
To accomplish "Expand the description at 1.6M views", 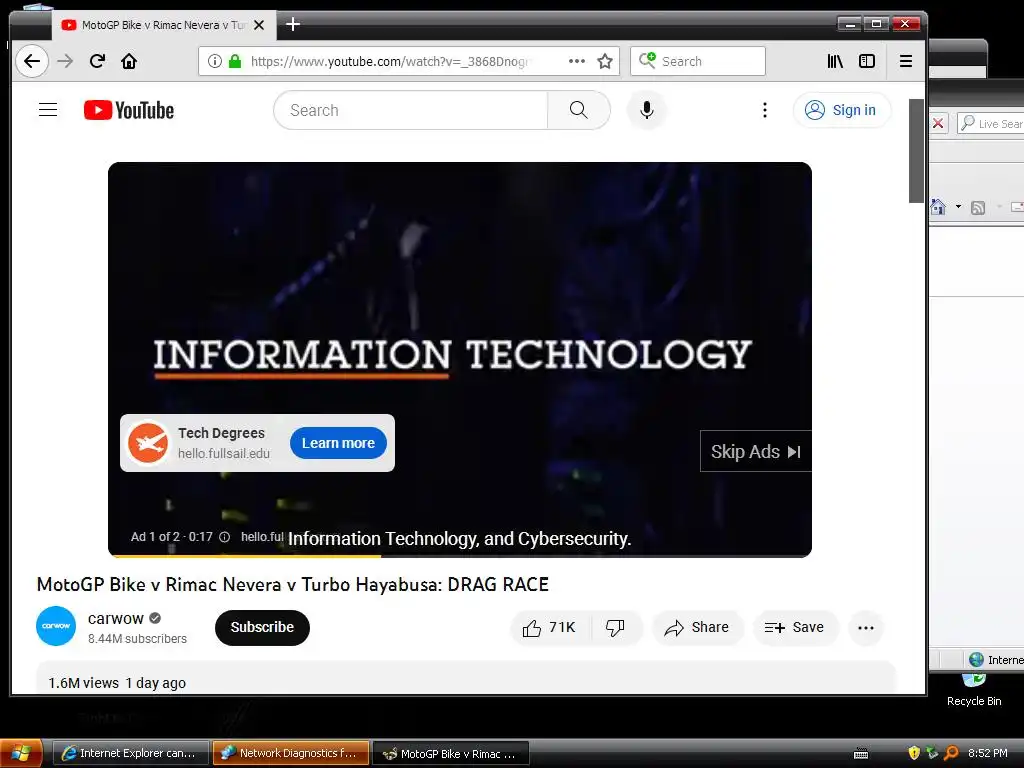I will [x=466, y=678].
